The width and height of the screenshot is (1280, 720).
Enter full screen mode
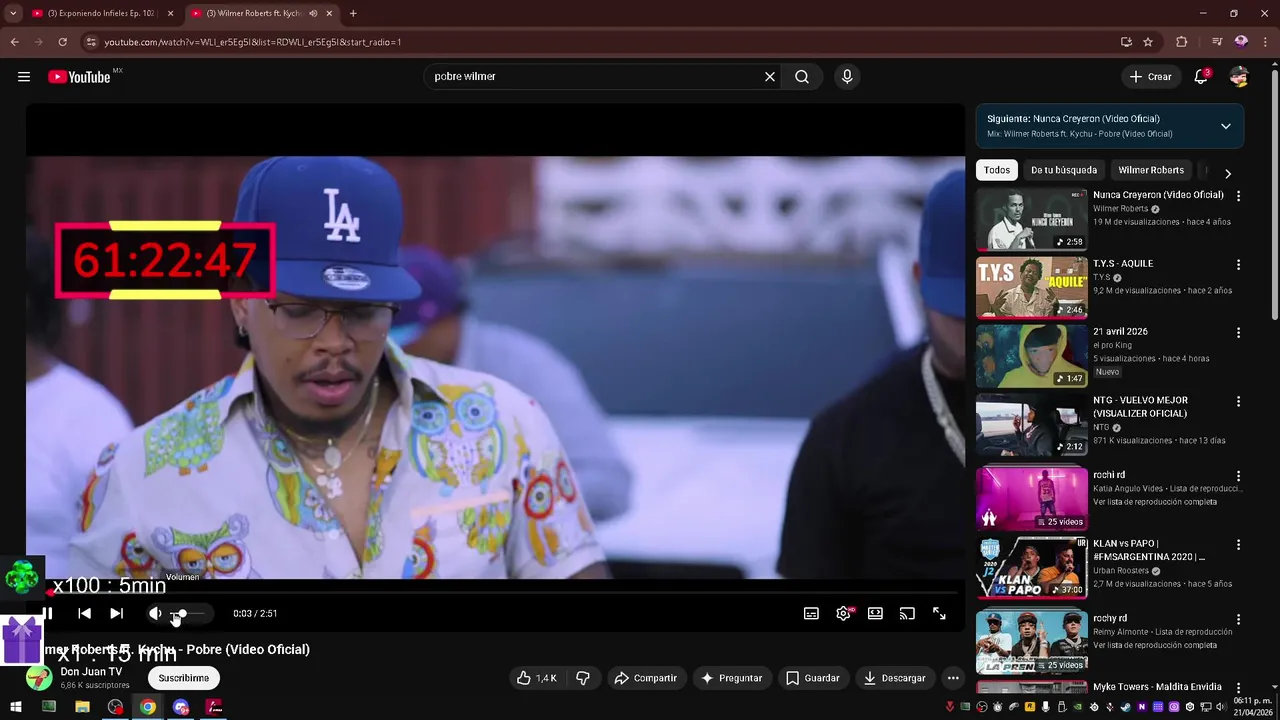939,613
